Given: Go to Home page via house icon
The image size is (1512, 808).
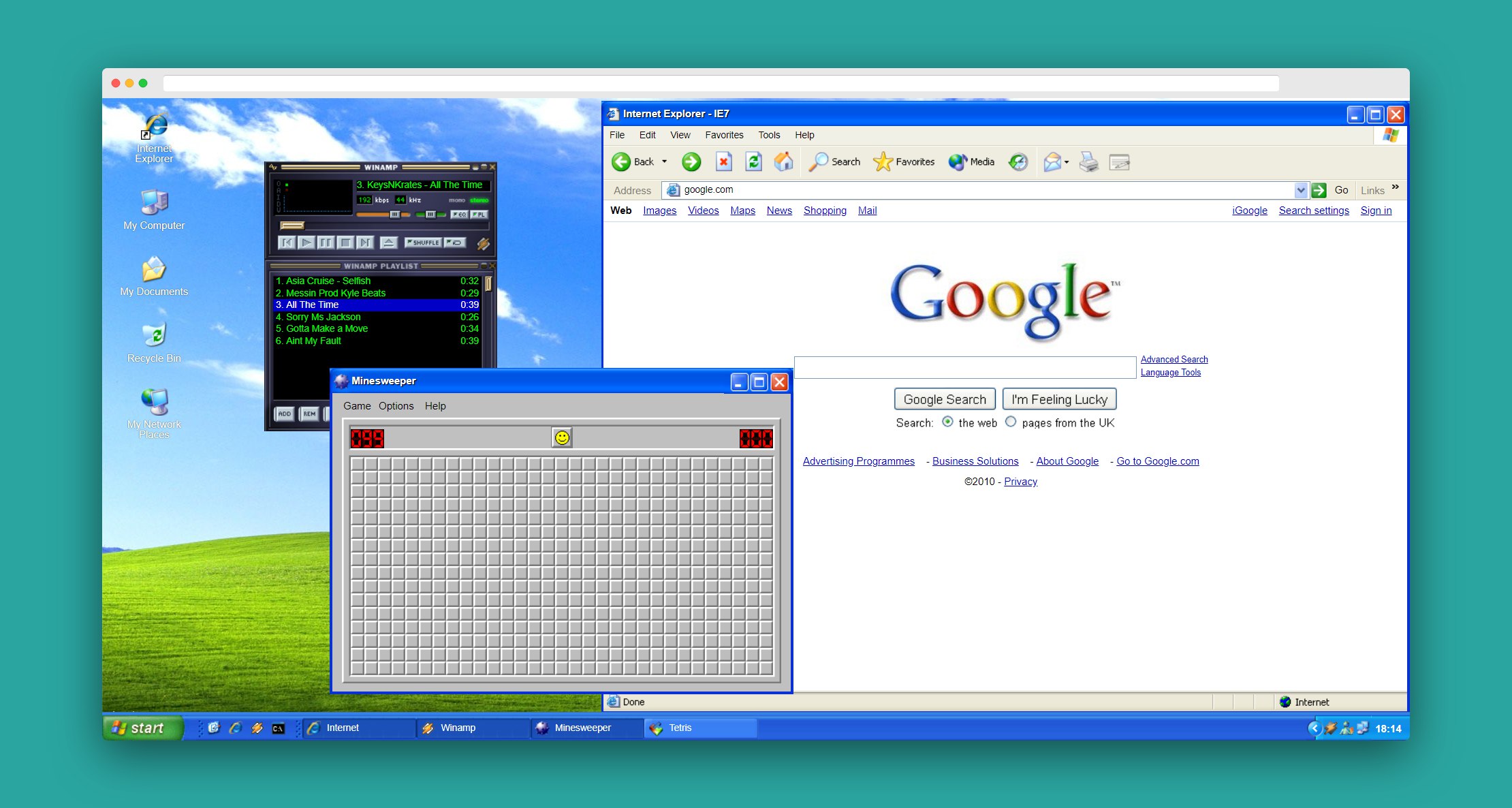Looking at the screenshot, I should coord(784,161).
